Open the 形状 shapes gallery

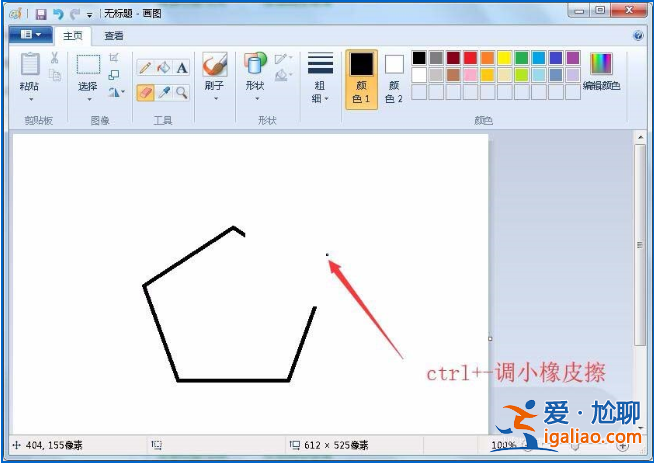click(x=255, y=65)
